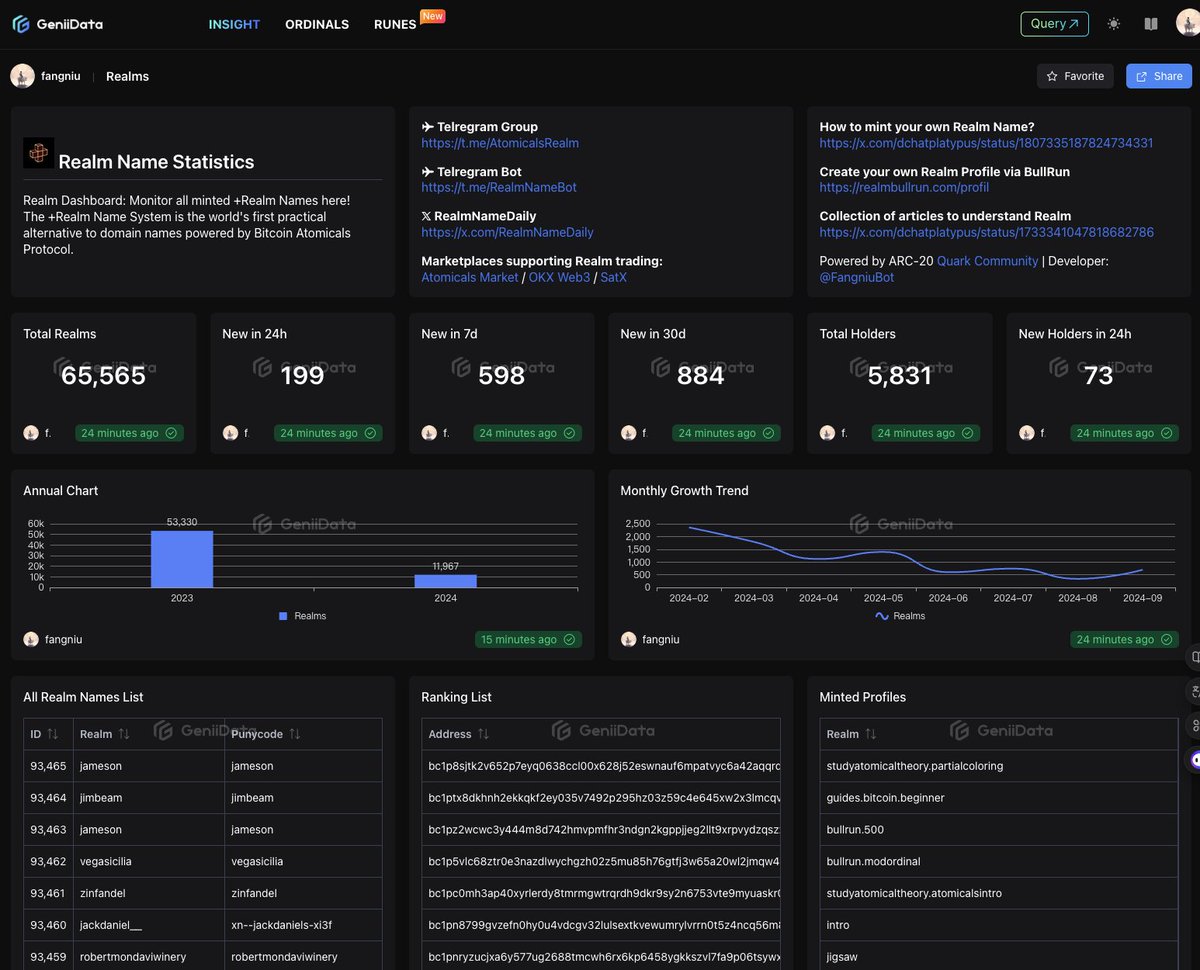
Task: Select the jimbeam realm cell
Action: coord(148,798)
